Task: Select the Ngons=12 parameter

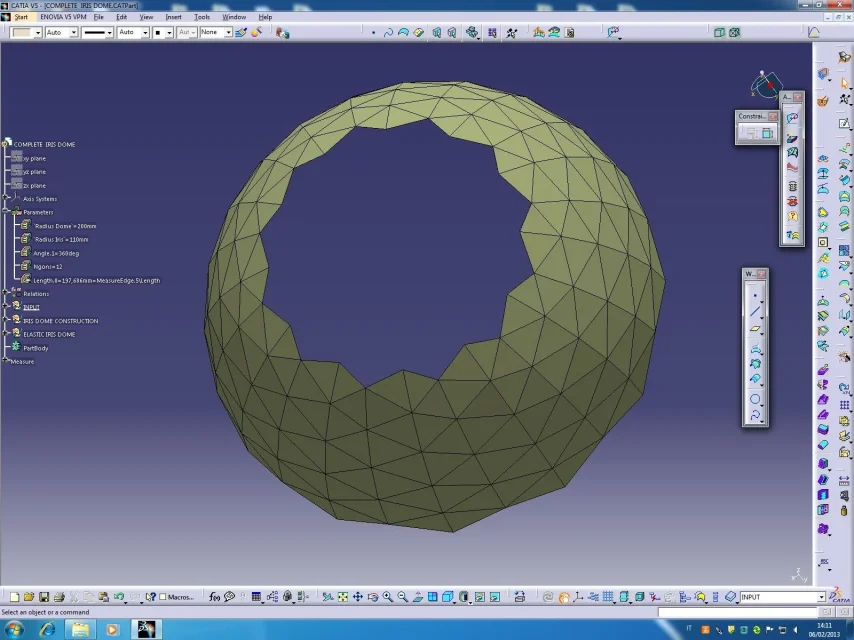Action: (47, 267)
